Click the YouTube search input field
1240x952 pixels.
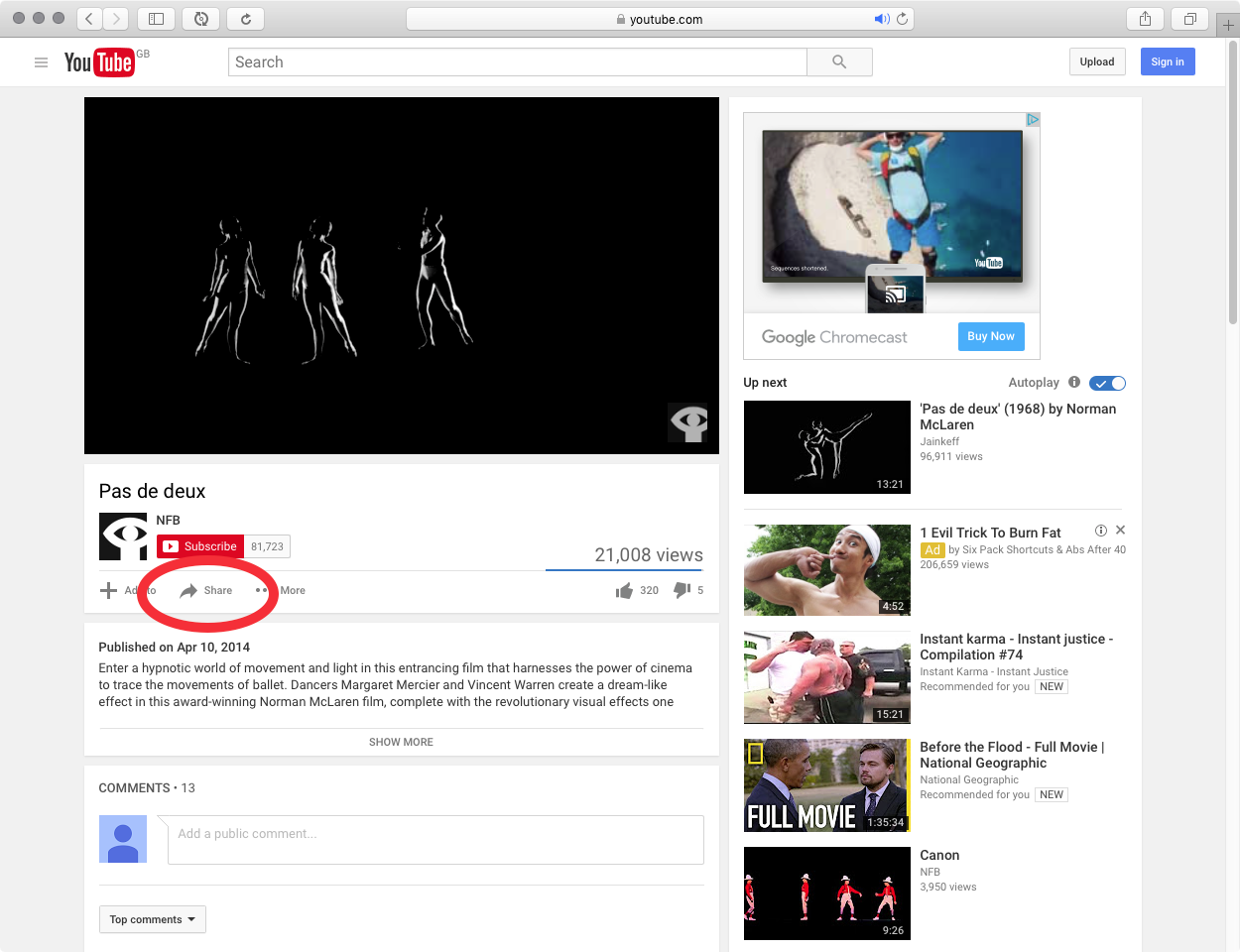click(517, 61)
